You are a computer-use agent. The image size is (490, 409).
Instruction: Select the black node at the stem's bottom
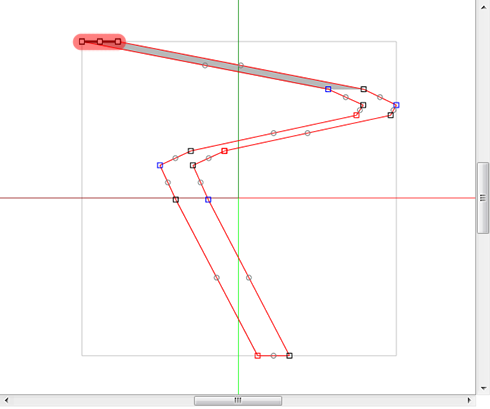[289, 356]
